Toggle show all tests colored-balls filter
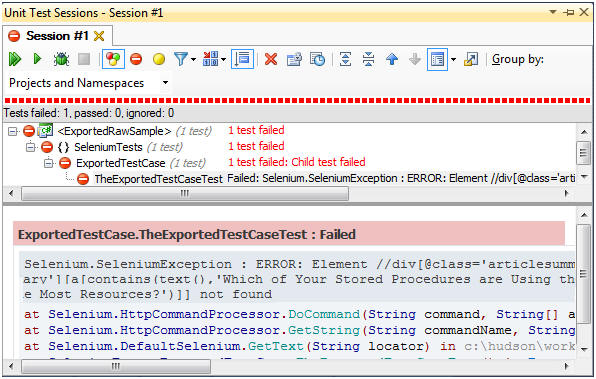The image size is (596, 379). pos(113,59)
